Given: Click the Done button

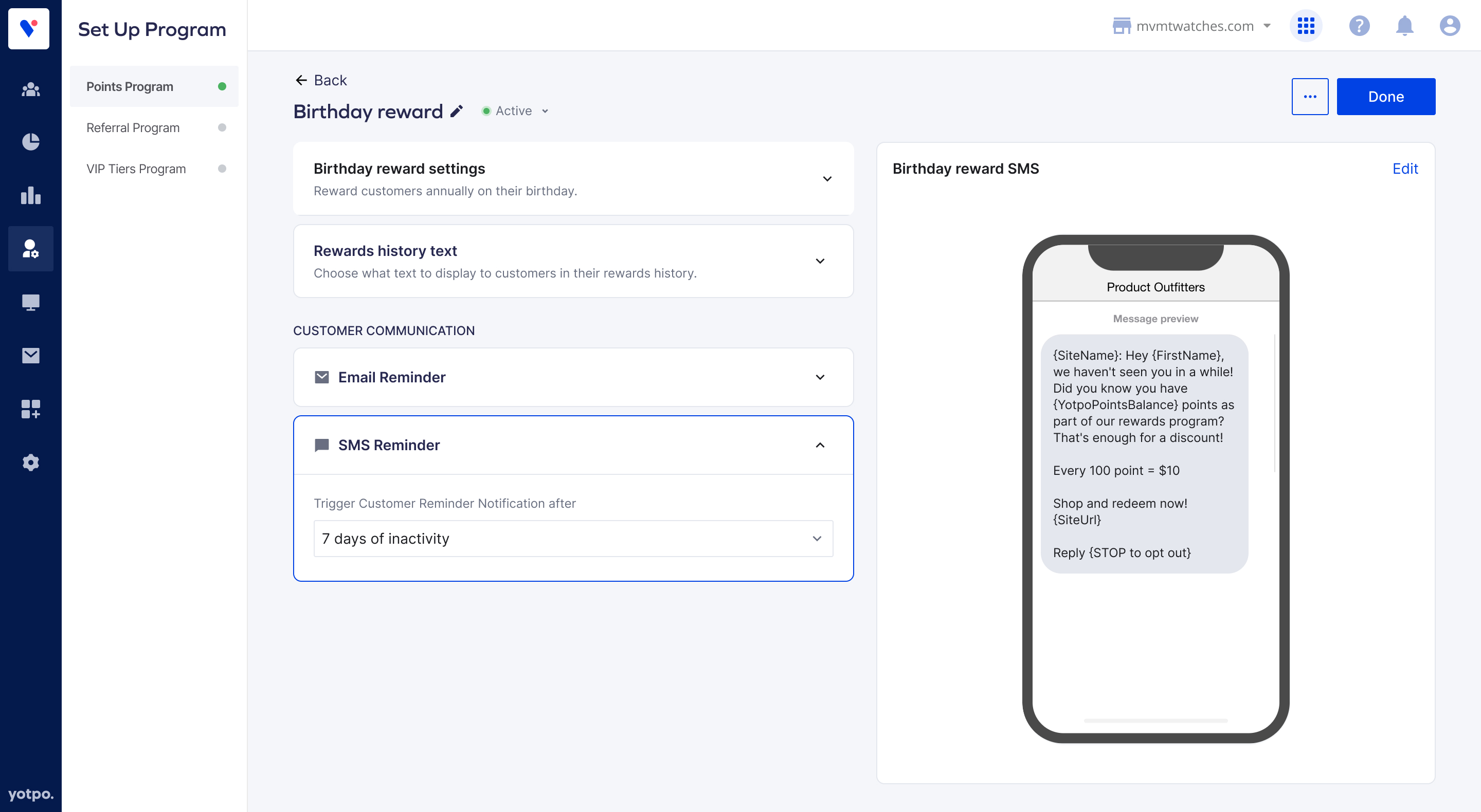Looking at the screenshot, I should 1385,97.
